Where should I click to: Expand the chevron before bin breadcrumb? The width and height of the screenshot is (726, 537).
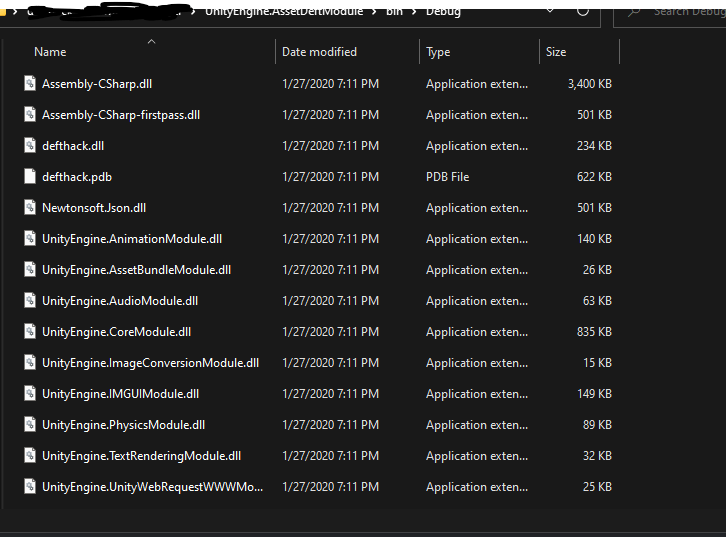click(x=374, y=12)
